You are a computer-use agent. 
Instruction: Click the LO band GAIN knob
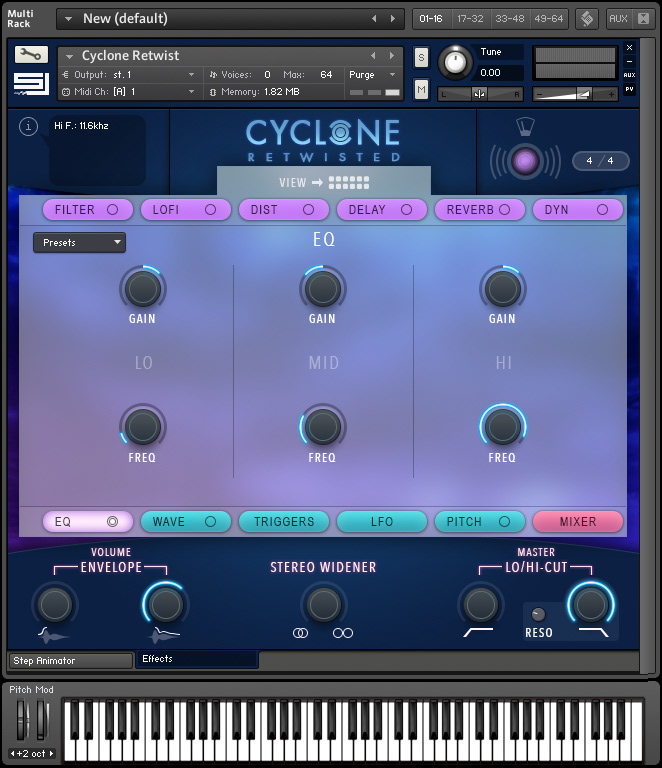click(x=142, y=289)
